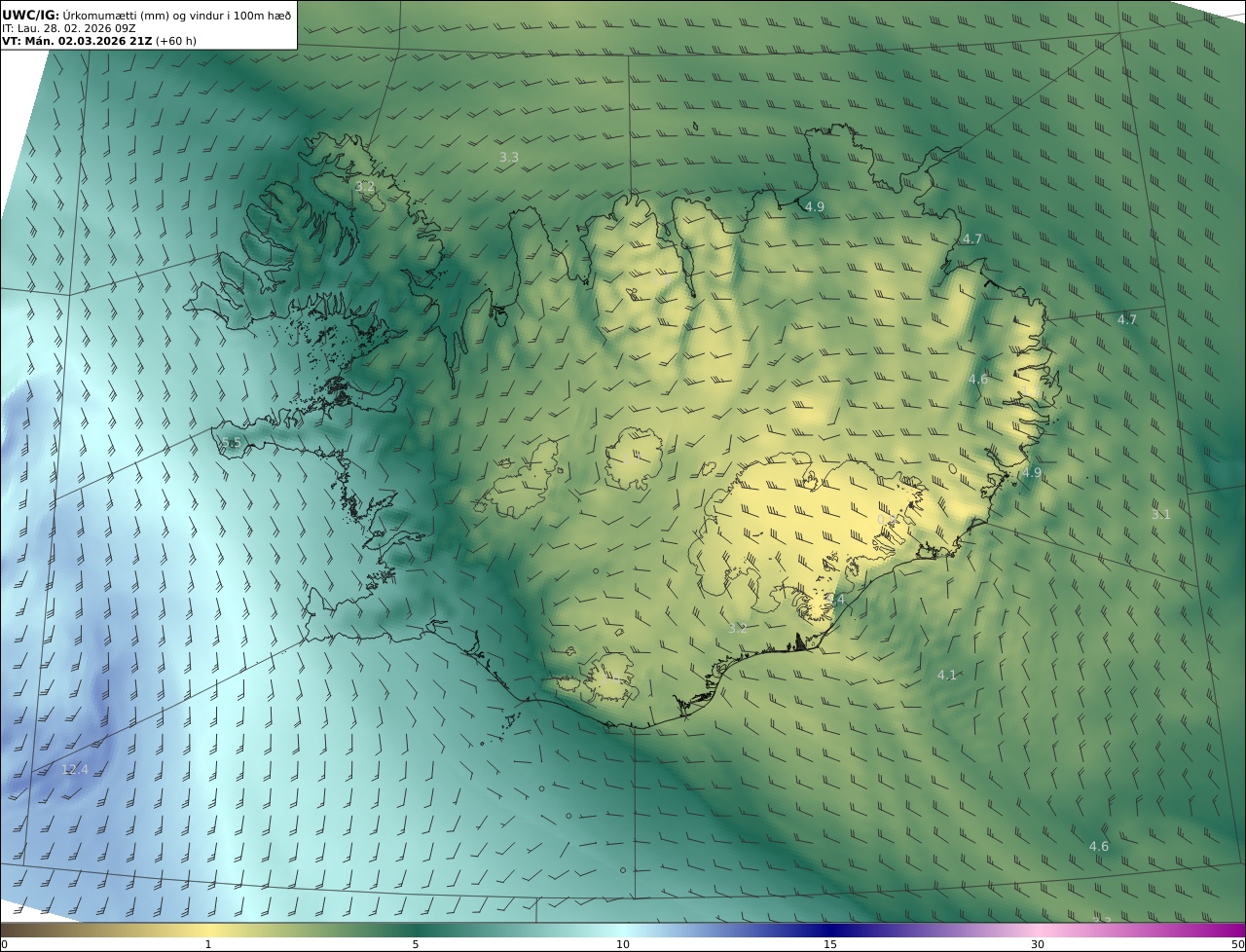Screen dimensions: 1246x952
Task: Click the colorbar tick label 15
Action: [830, 944]
